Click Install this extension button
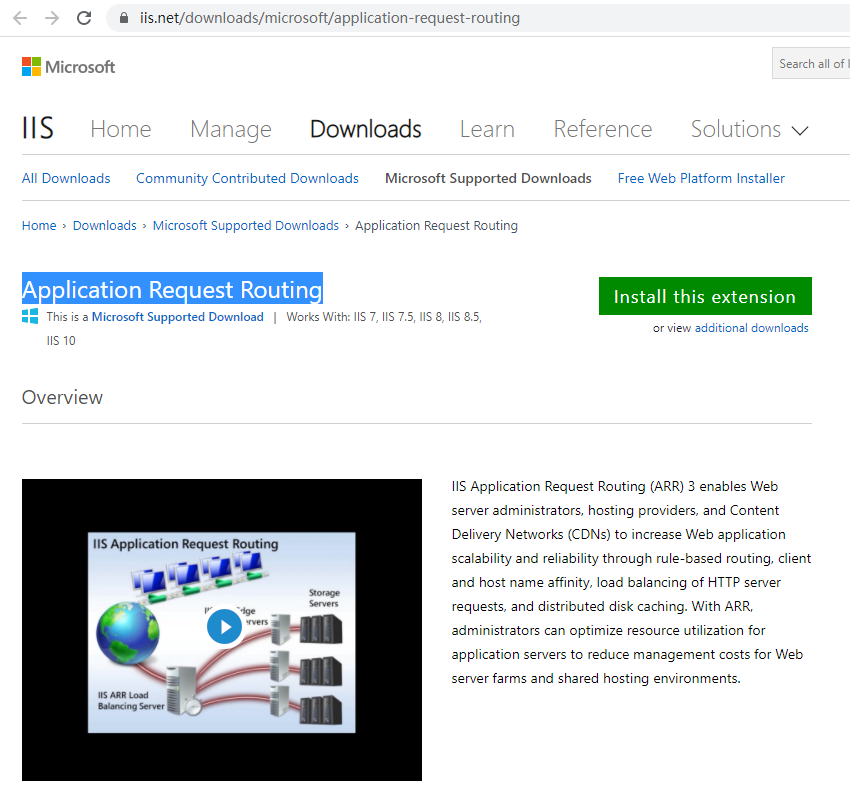Image resolution: width=850 pixels, height=797 pixels. point(705,296)
